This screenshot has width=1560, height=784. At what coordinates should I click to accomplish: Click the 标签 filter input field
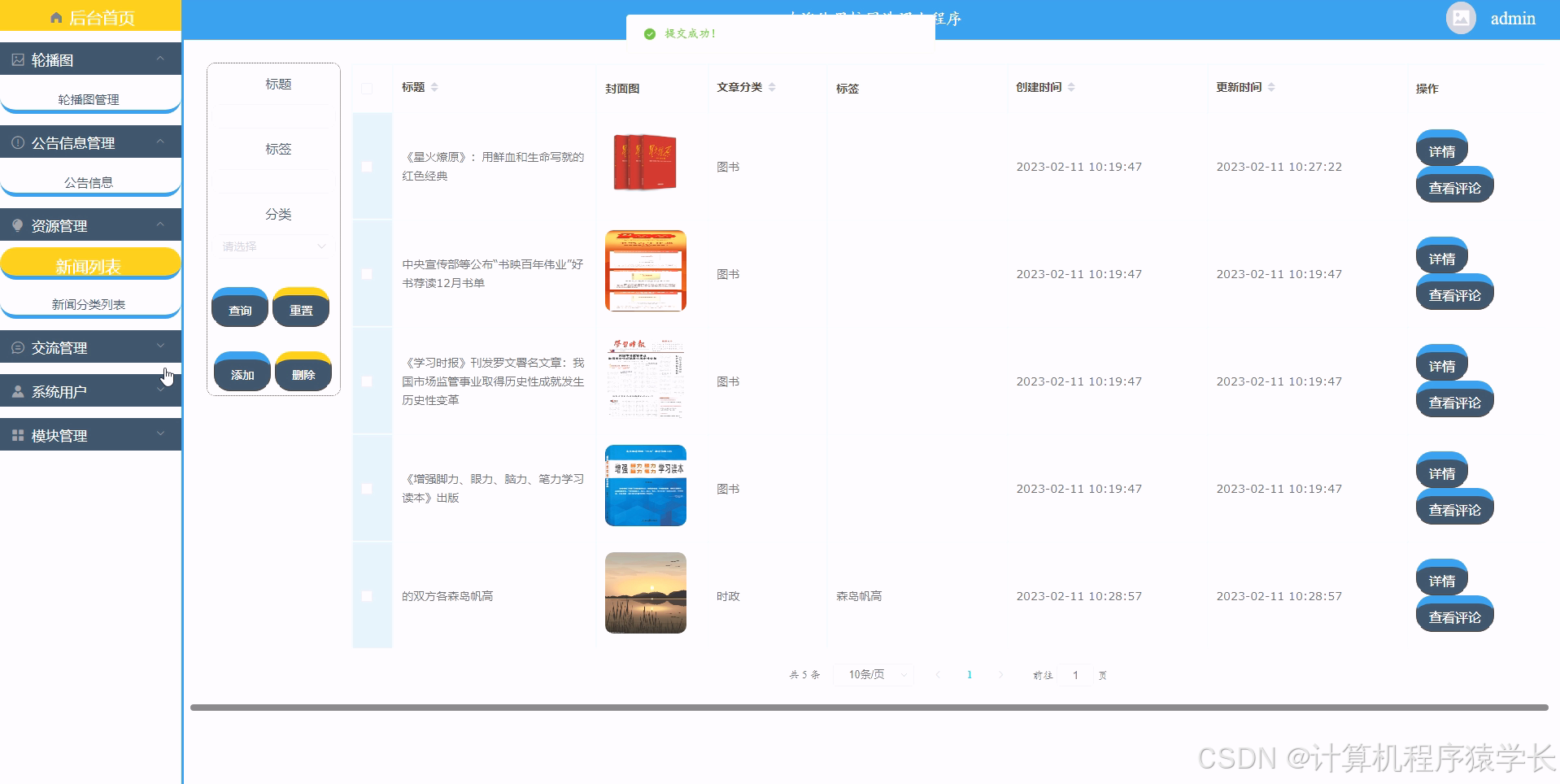point(274,181)
